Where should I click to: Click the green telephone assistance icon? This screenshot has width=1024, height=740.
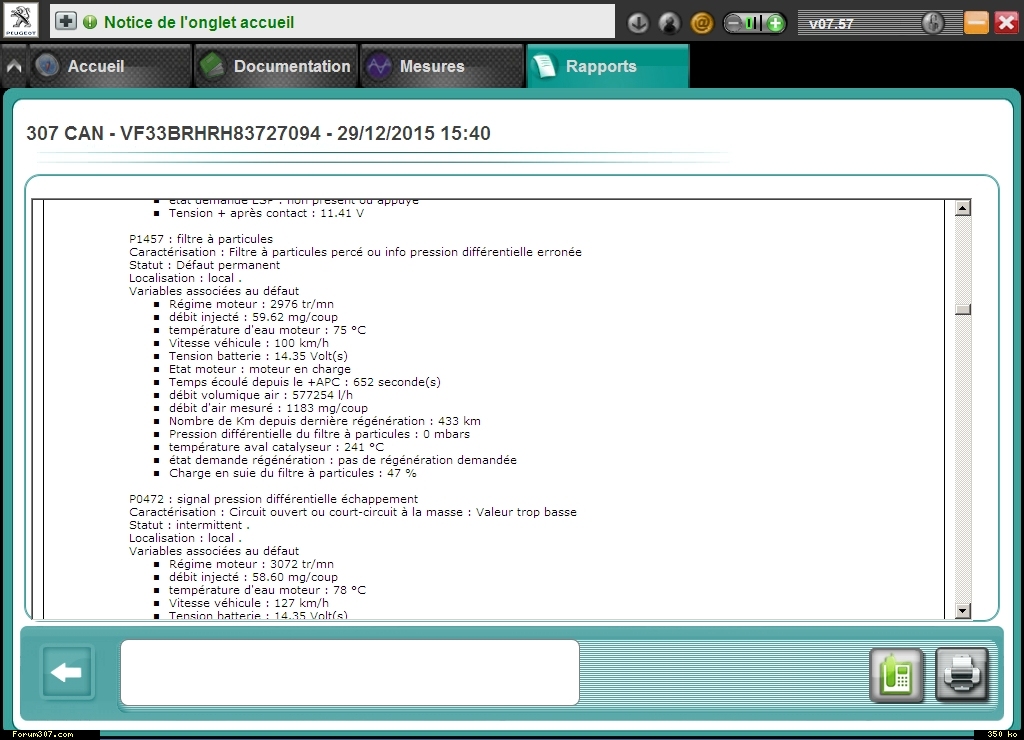coord(896,675)
